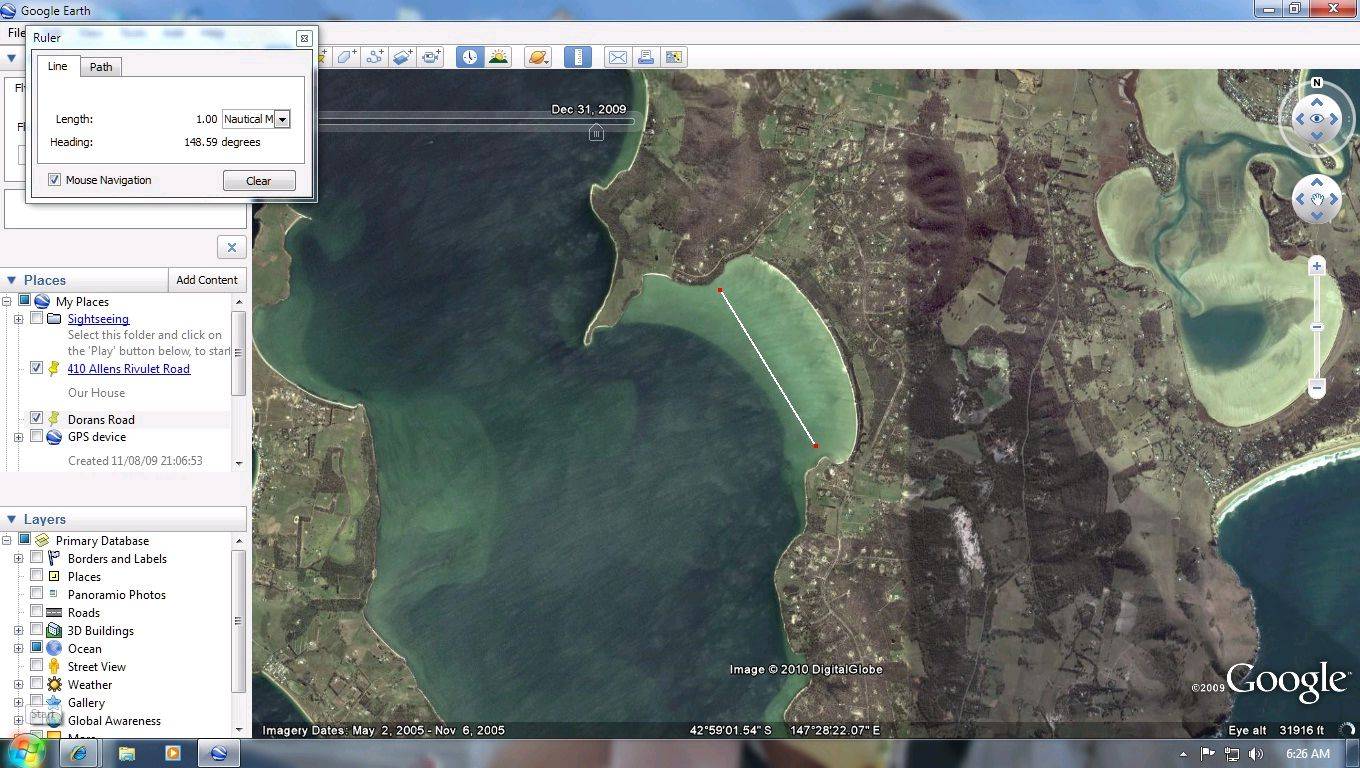Screen dimensions: 1360x768
Task: Open the 410 Allens Rivulet Road link
Action: point(128,369)
